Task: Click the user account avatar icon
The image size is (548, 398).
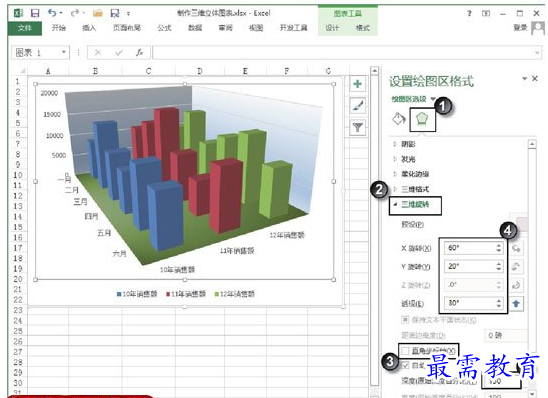Action: tap(538, 28)
